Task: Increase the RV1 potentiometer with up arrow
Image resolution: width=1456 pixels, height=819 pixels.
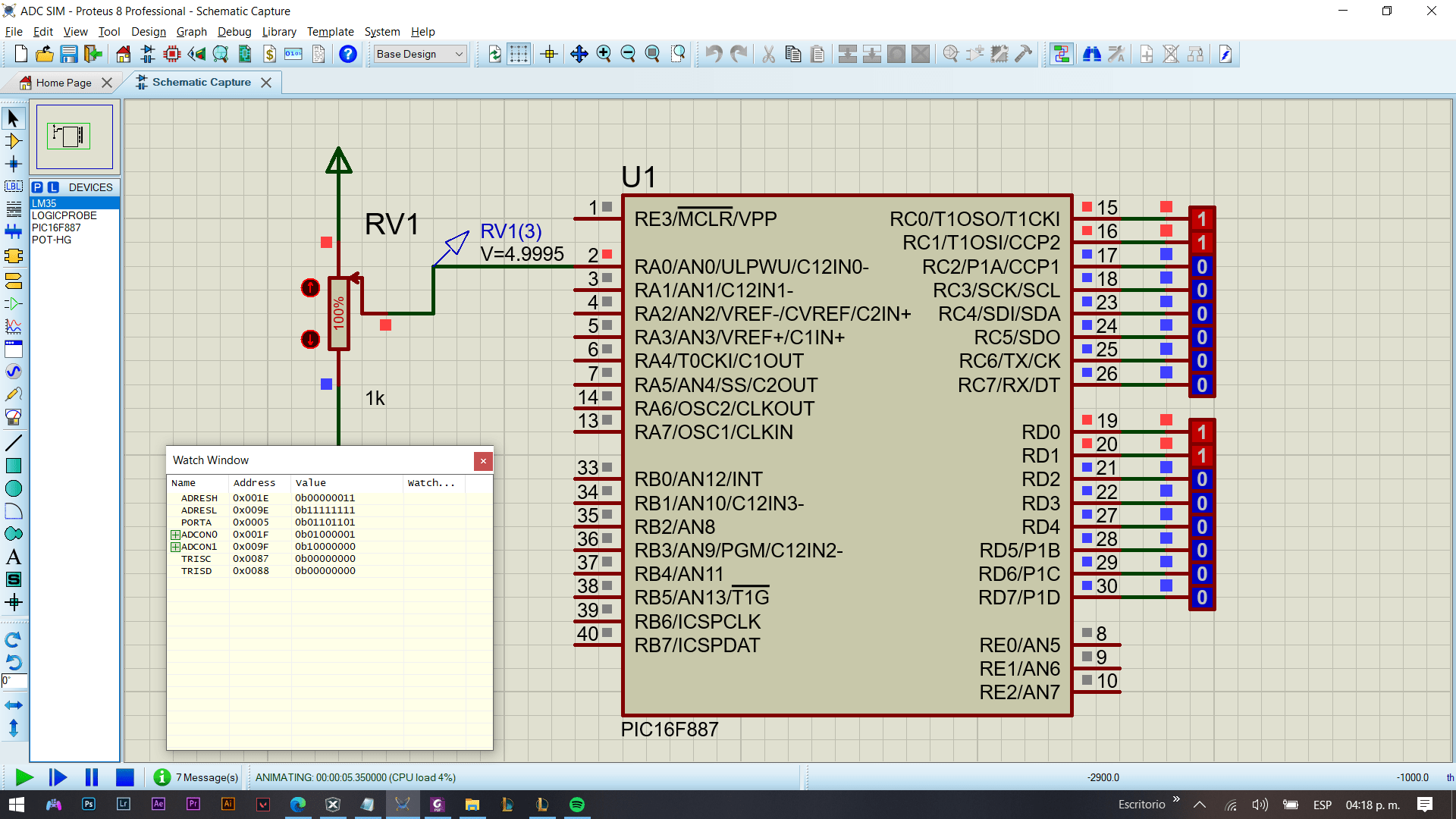Action: pyautogui.click(x=310, y=287)
